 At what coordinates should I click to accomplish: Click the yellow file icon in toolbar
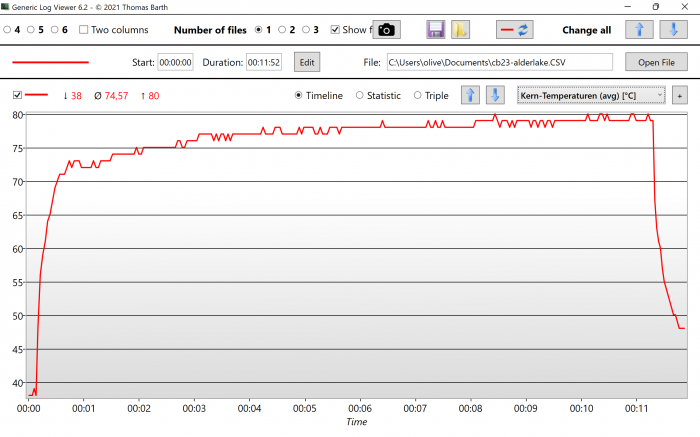460,30
